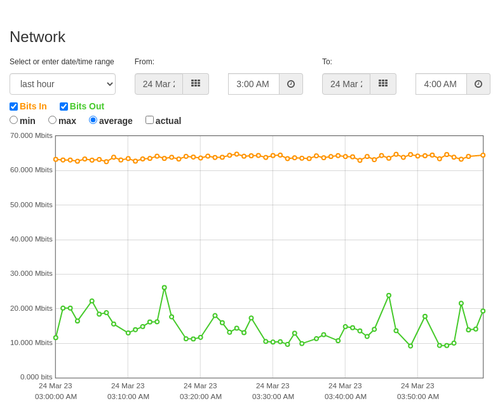Open the To date calendar picker icon
500x403 pixels.
(383, 84)
